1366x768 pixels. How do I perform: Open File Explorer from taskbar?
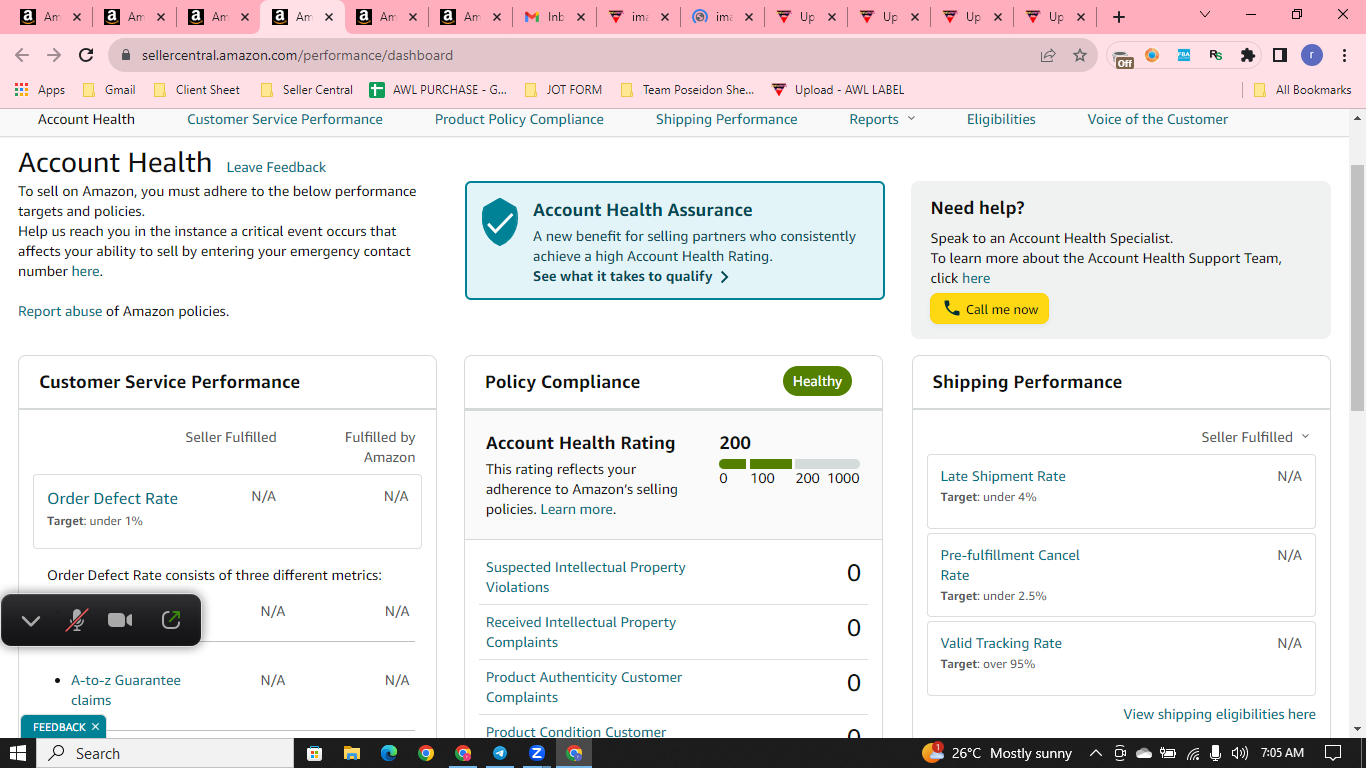[351, 753]
